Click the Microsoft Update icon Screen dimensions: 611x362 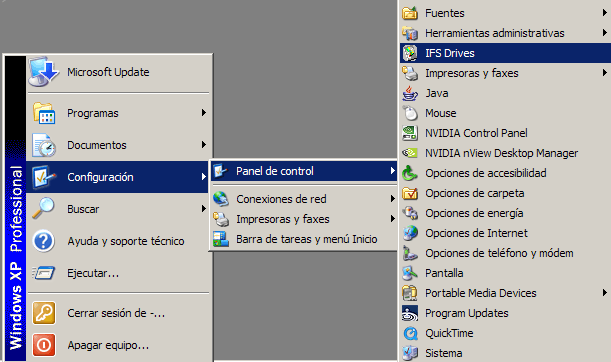pos(43,72)
